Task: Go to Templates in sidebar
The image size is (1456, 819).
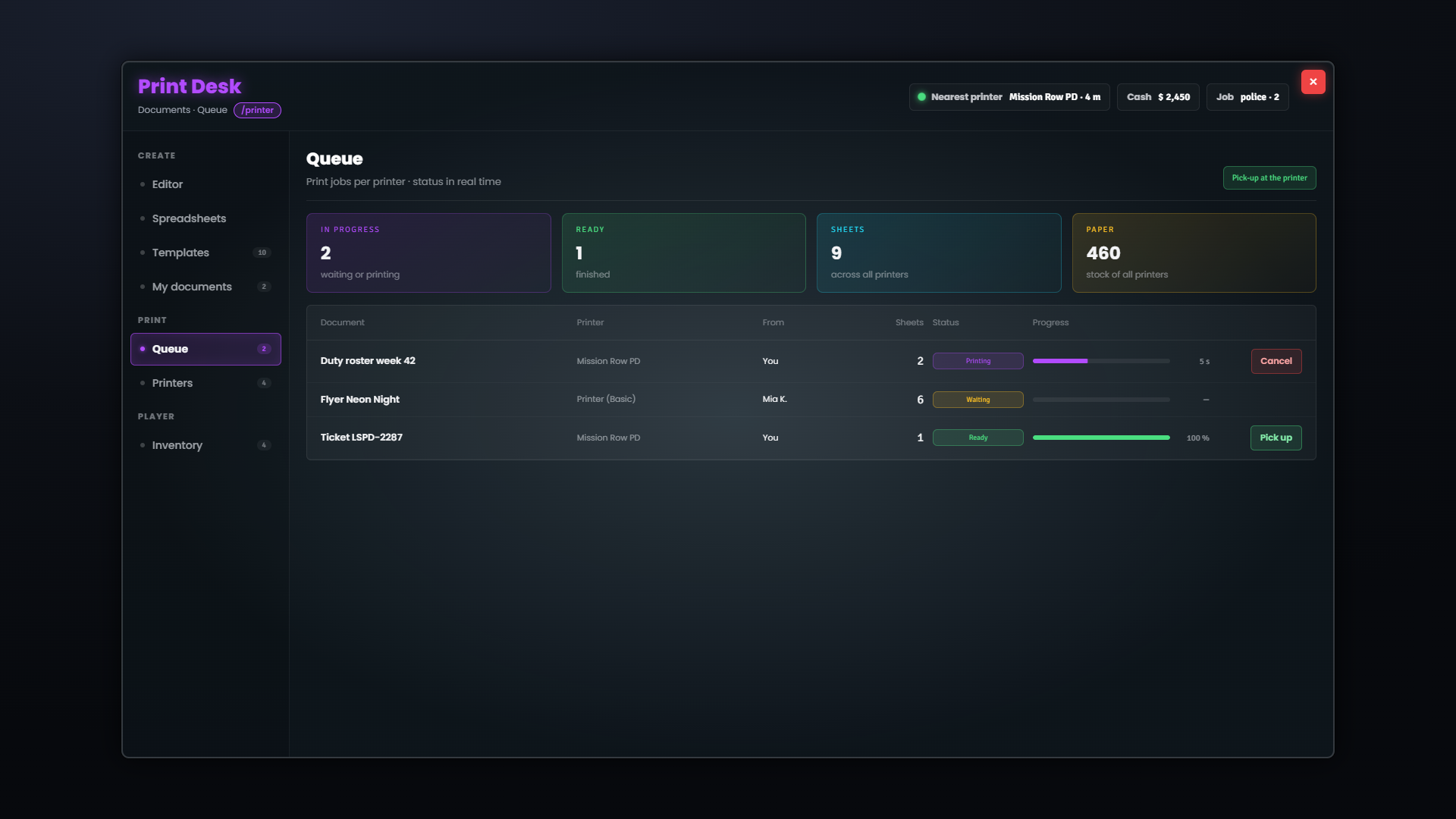Action: pyautogui.click(x=206, y=253)
